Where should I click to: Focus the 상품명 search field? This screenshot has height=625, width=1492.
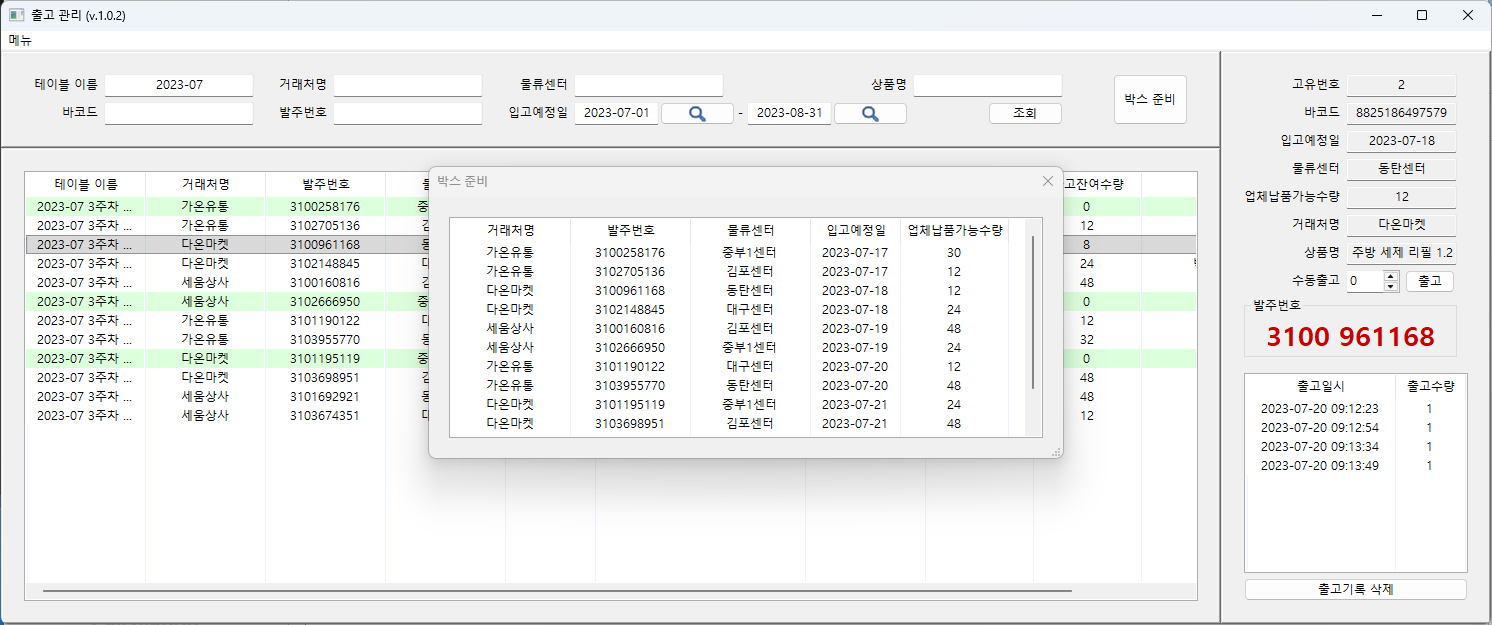click(x=987, y=85)
